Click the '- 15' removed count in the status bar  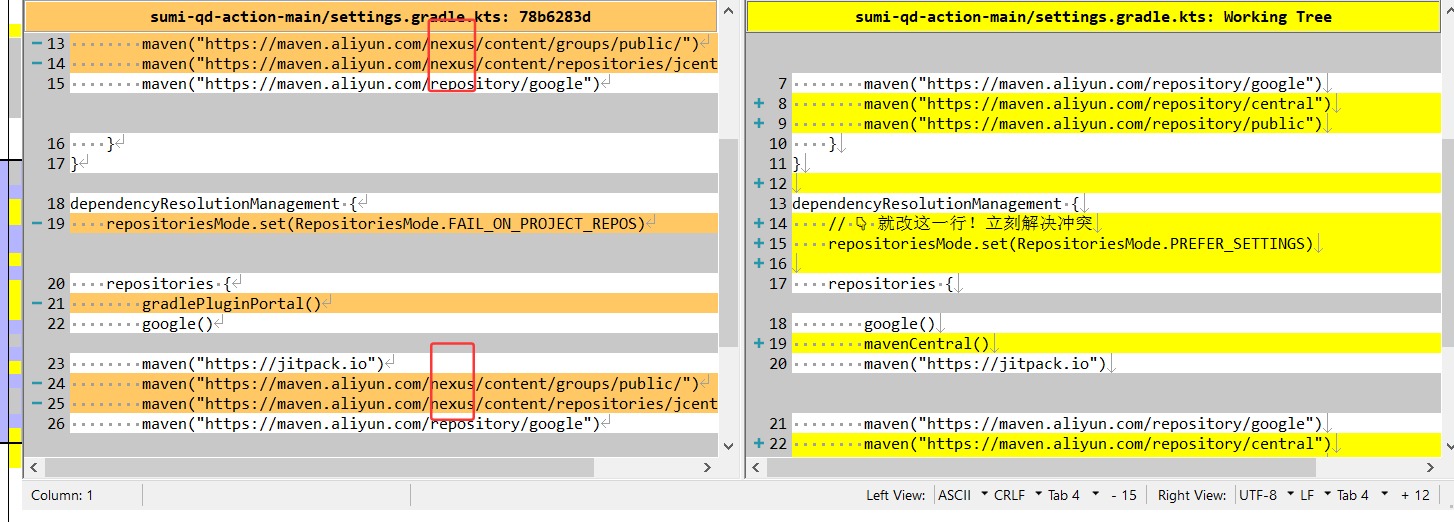(x=1123, y=495)
